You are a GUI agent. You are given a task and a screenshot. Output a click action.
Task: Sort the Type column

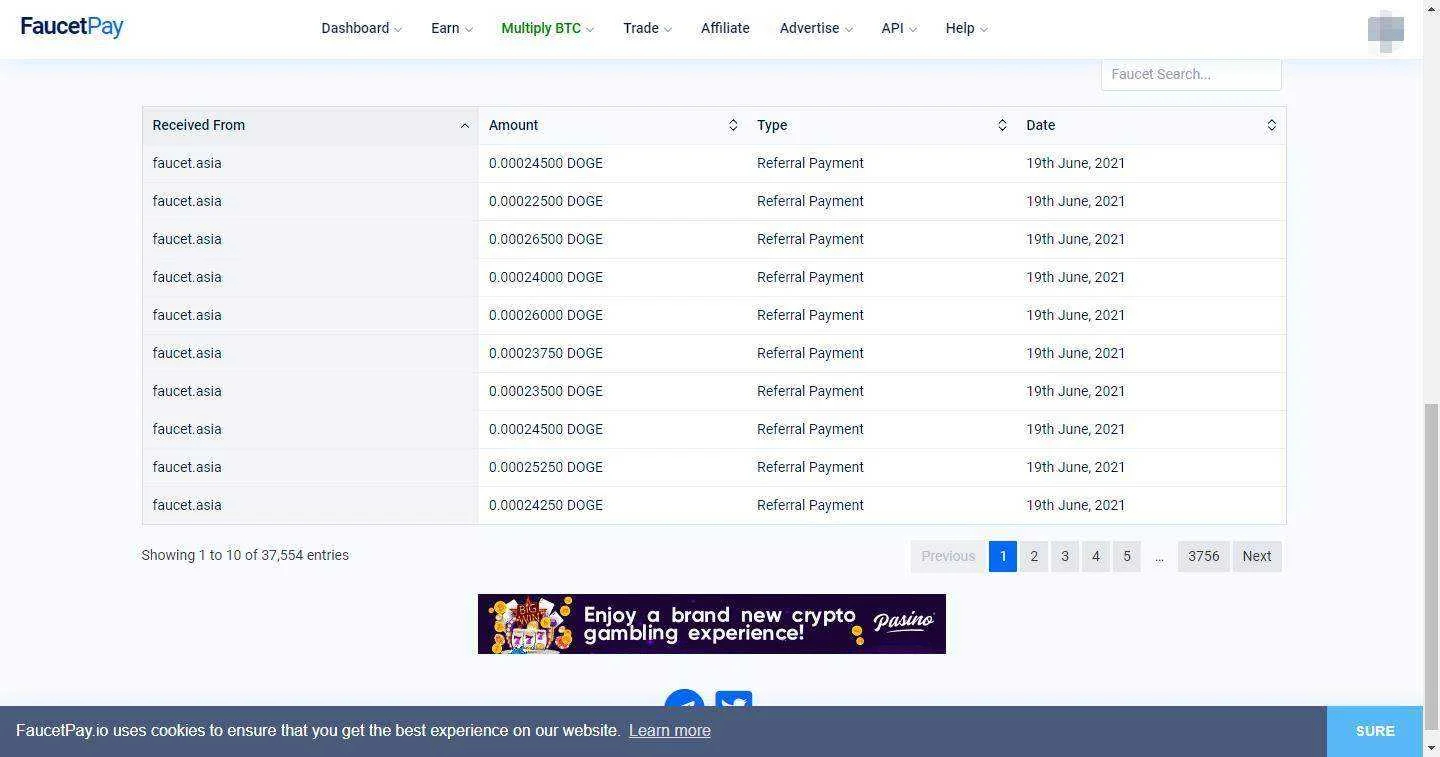[1002, 125]
